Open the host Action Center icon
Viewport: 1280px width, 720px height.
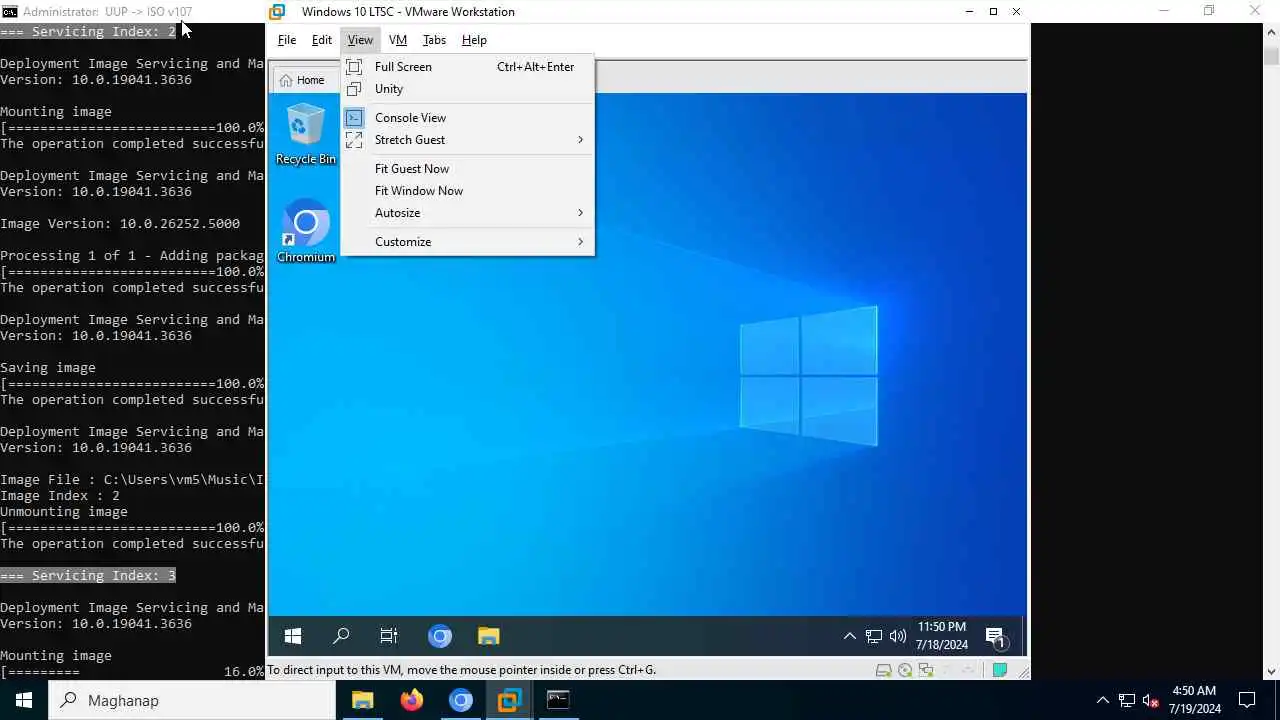pos(1247,700)
